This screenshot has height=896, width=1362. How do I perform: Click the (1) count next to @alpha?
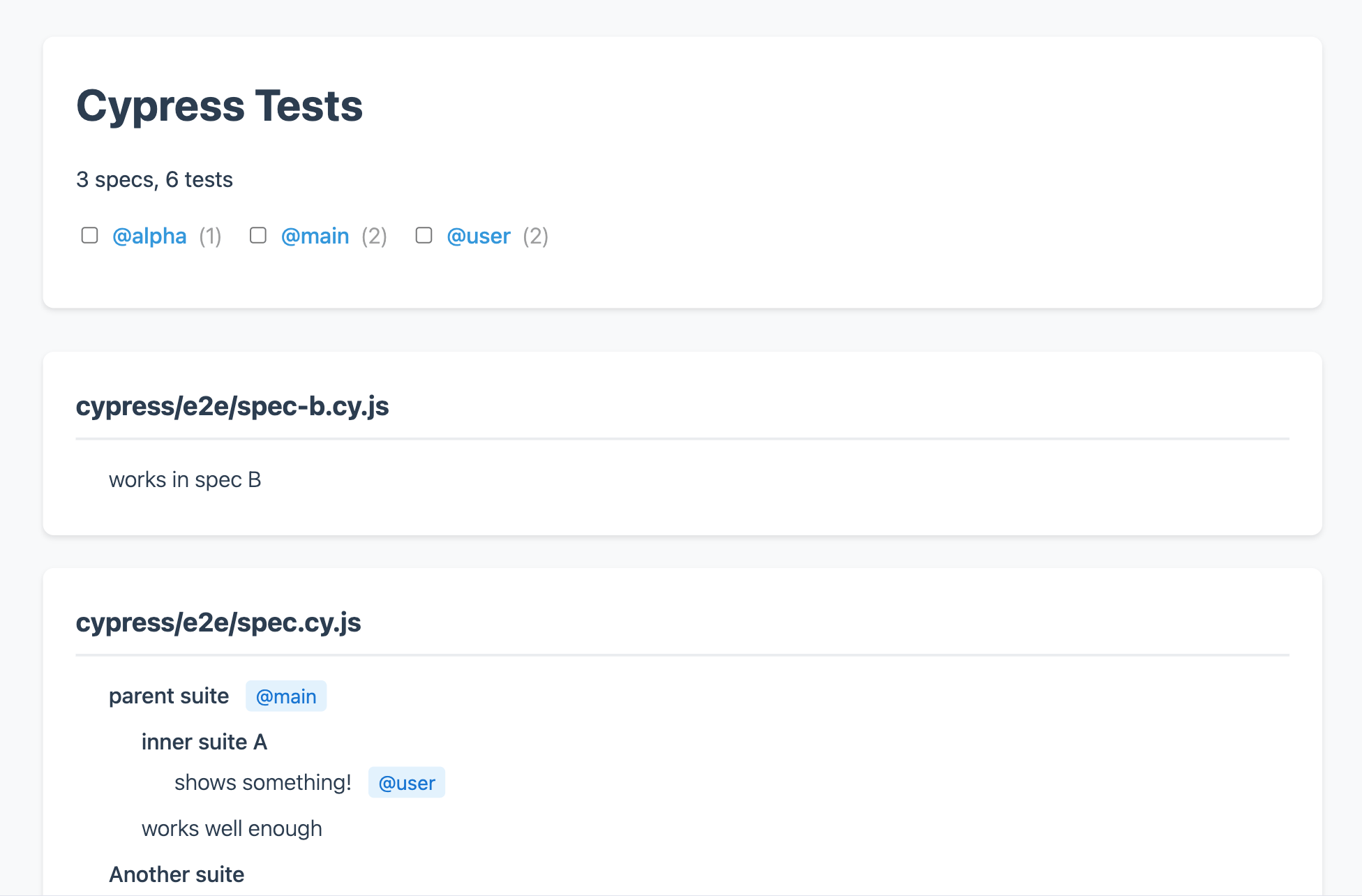(x=210, y=237)
